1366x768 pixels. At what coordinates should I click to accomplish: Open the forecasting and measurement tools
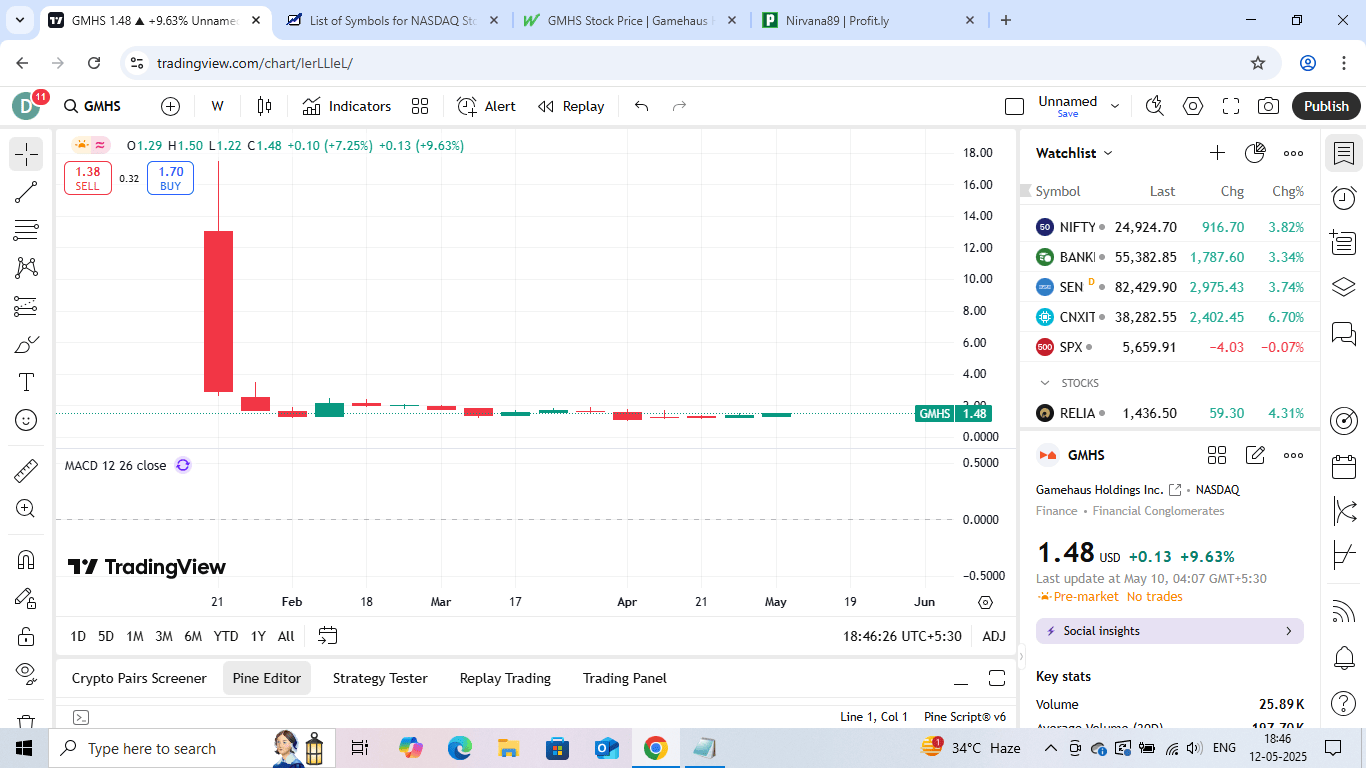point(26,307)
